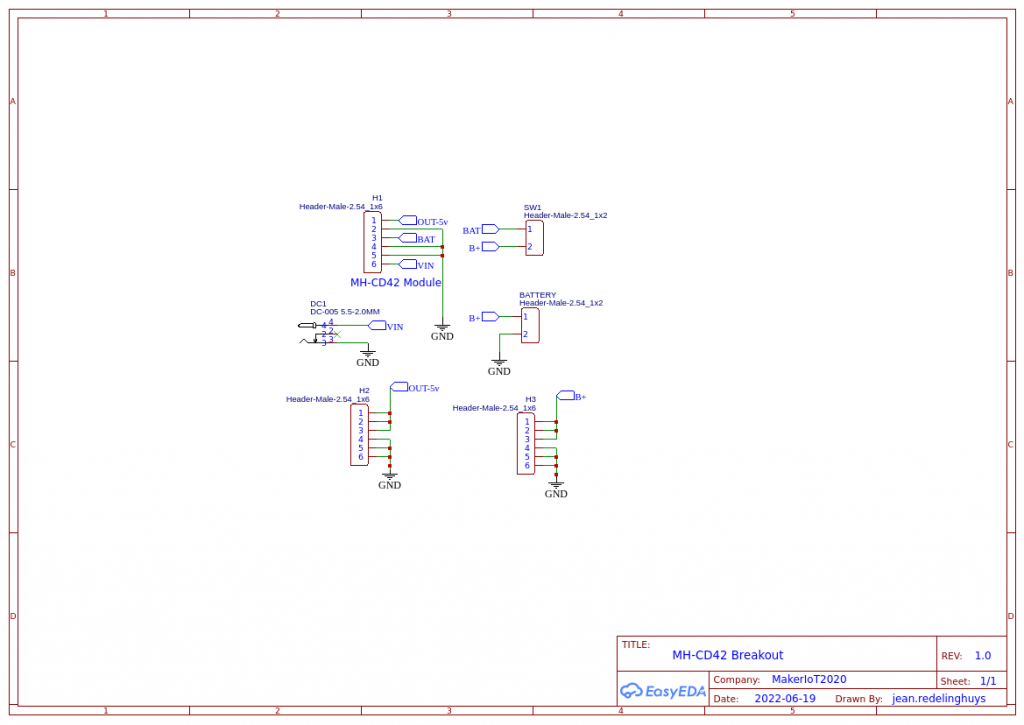Select the B+ net port above header H3

(571, 396)
